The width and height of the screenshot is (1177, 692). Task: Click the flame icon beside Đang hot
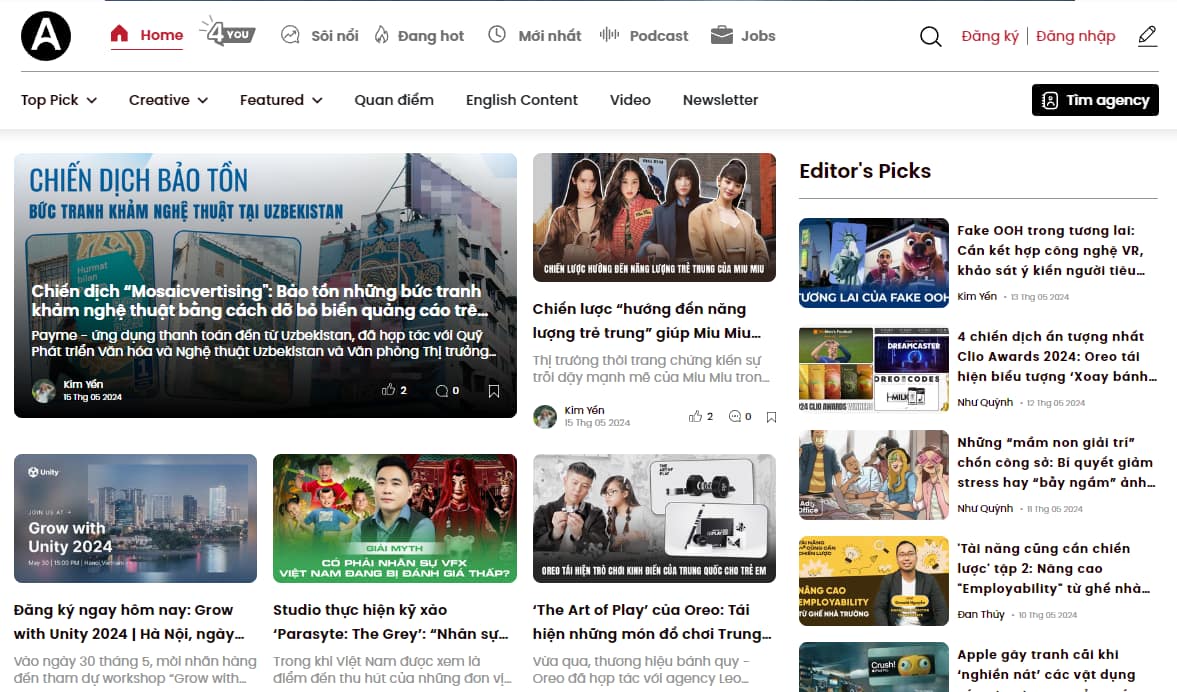click(381, 35)
